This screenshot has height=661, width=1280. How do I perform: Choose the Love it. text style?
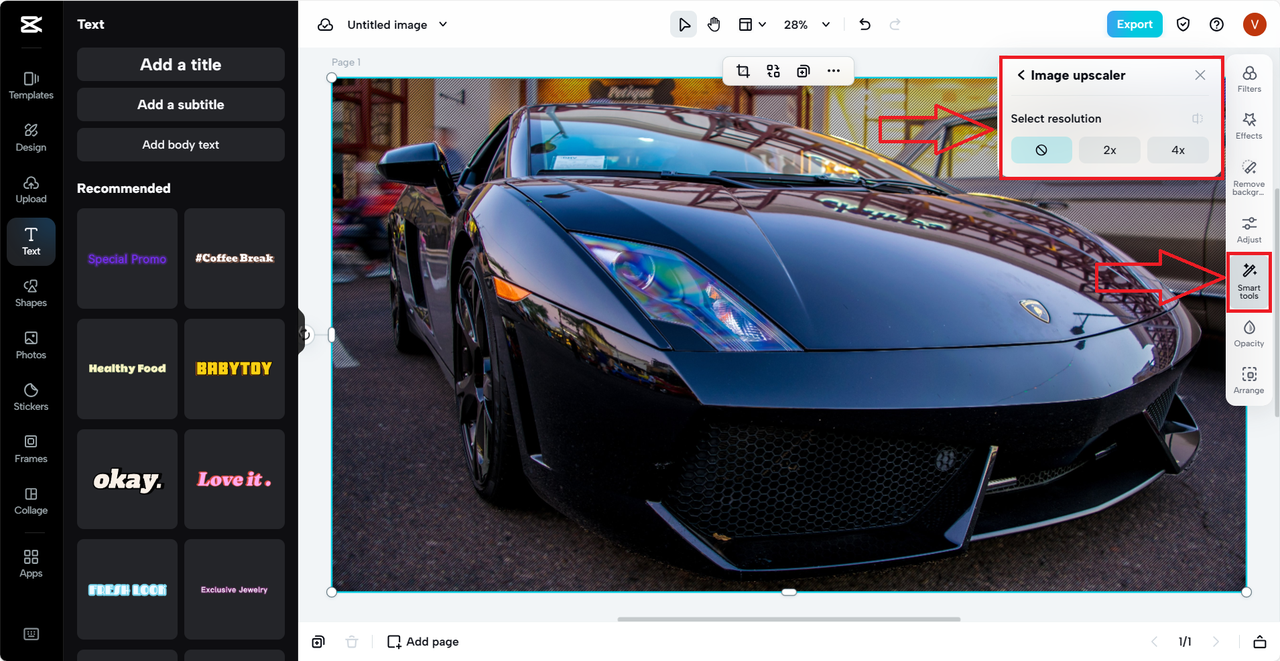click(x=234, y=479)
